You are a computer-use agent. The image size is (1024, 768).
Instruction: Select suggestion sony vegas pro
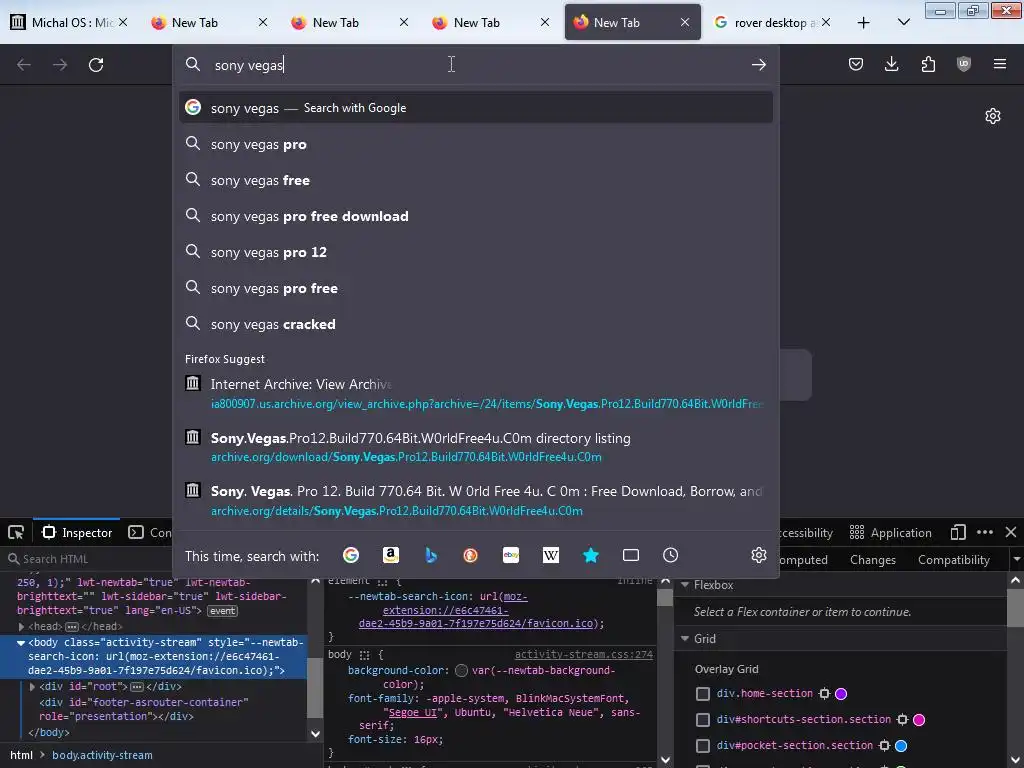click(475, 144)
